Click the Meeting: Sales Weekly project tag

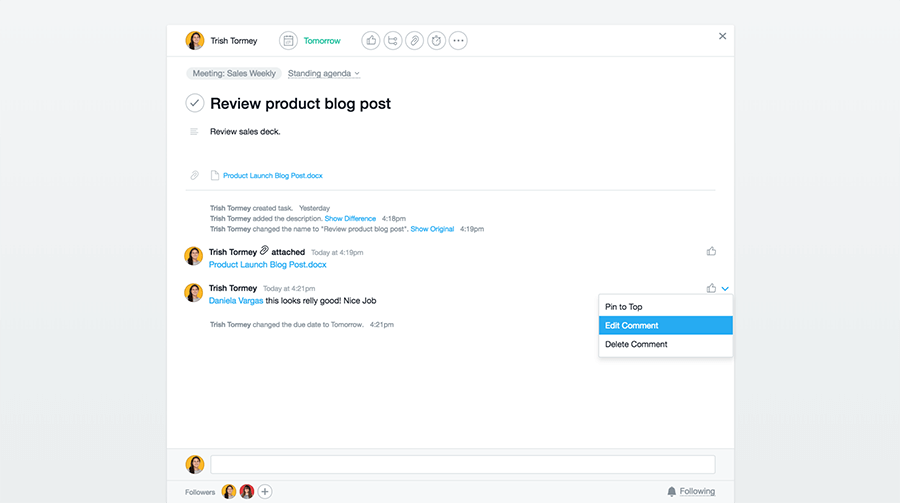point(234,73)
